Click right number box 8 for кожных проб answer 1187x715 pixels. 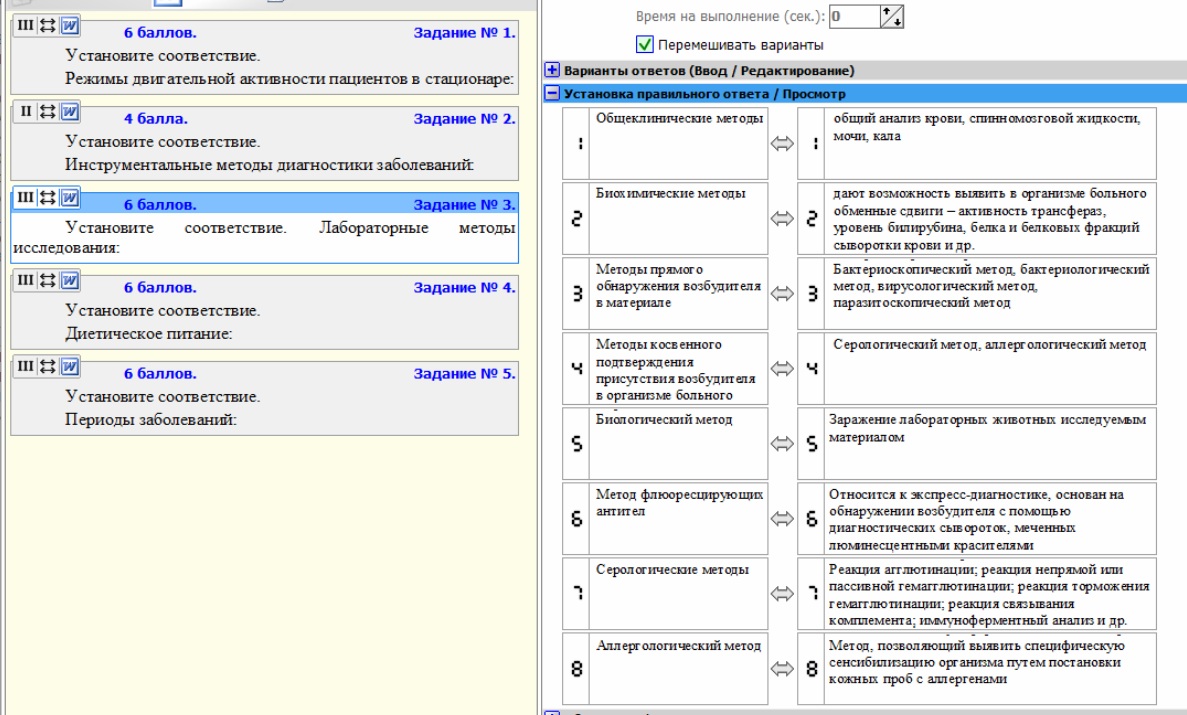(811, 669)
